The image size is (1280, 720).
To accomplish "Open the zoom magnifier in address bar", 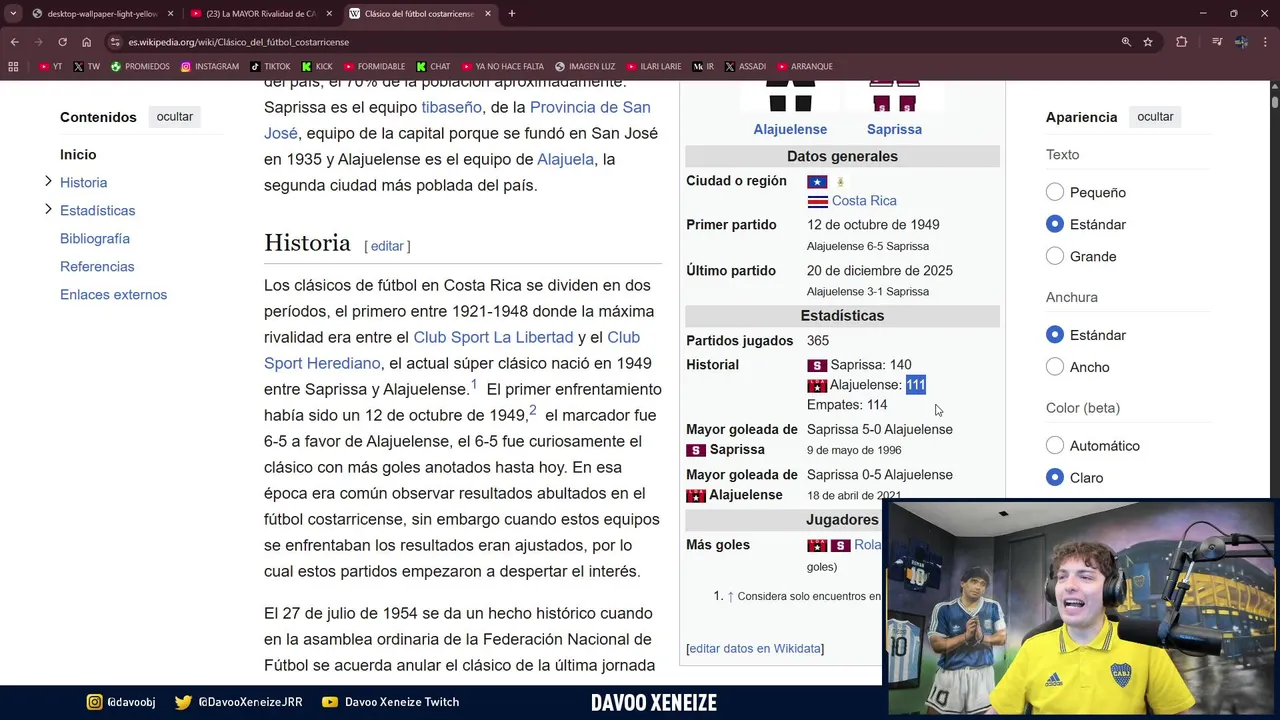I will [1126, 42].
